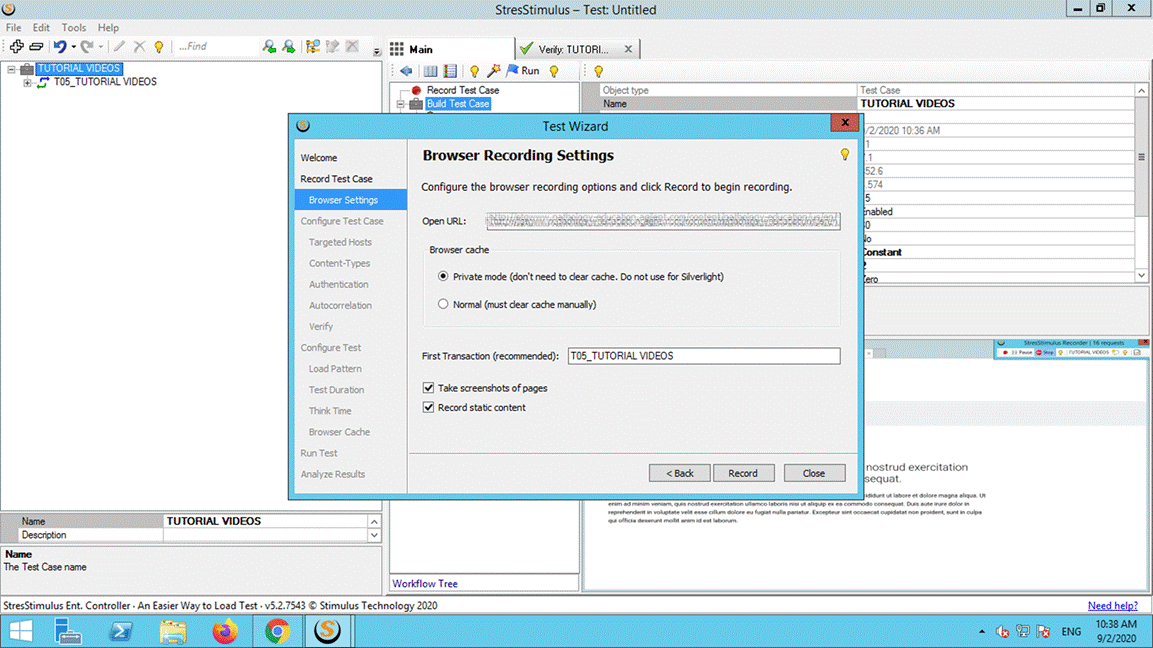Click the colored list view icon in Main toolbar

[450, 71]
